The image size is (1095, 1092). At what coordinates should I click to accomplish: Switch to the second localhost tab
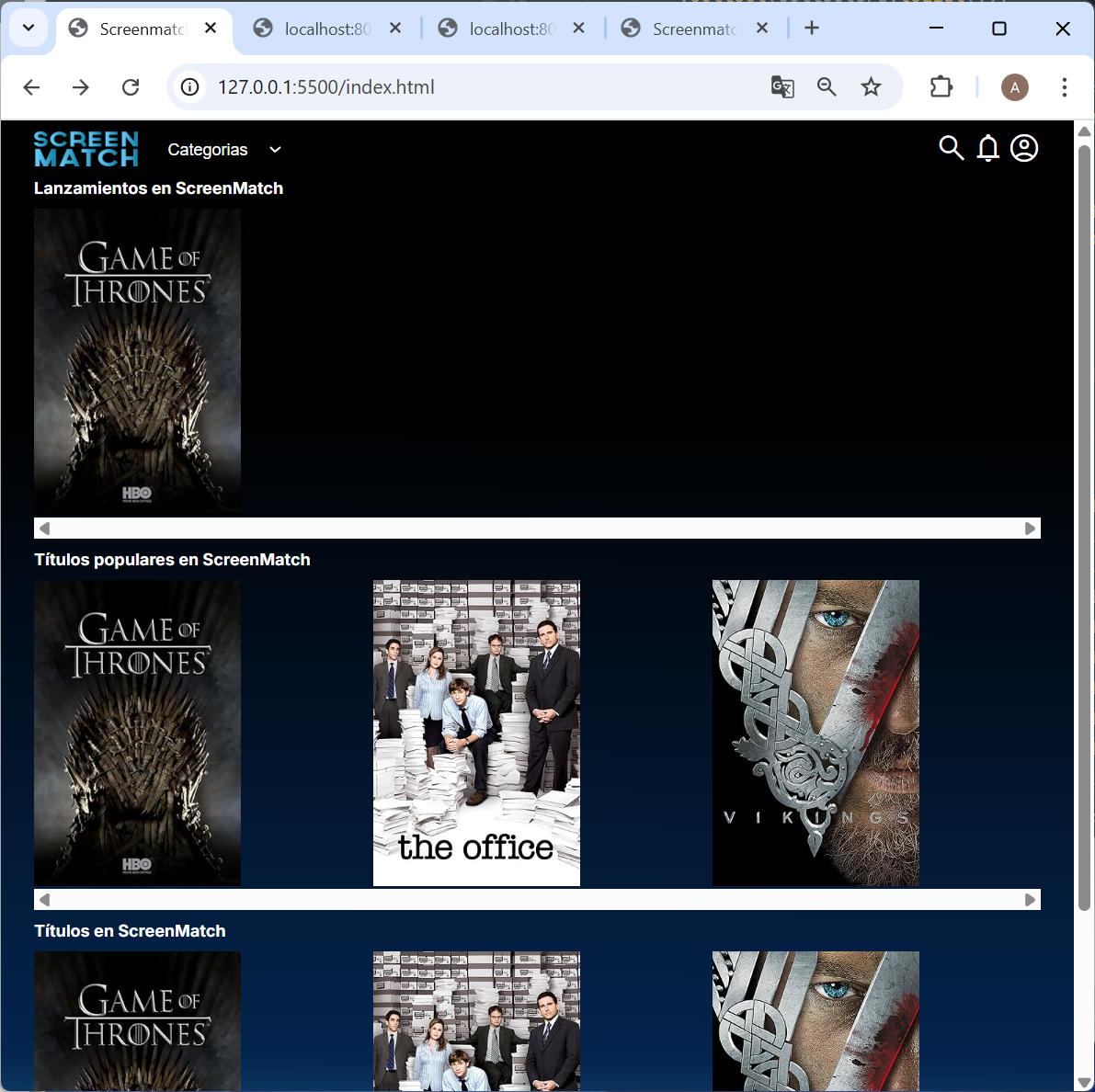coord(512,28)
